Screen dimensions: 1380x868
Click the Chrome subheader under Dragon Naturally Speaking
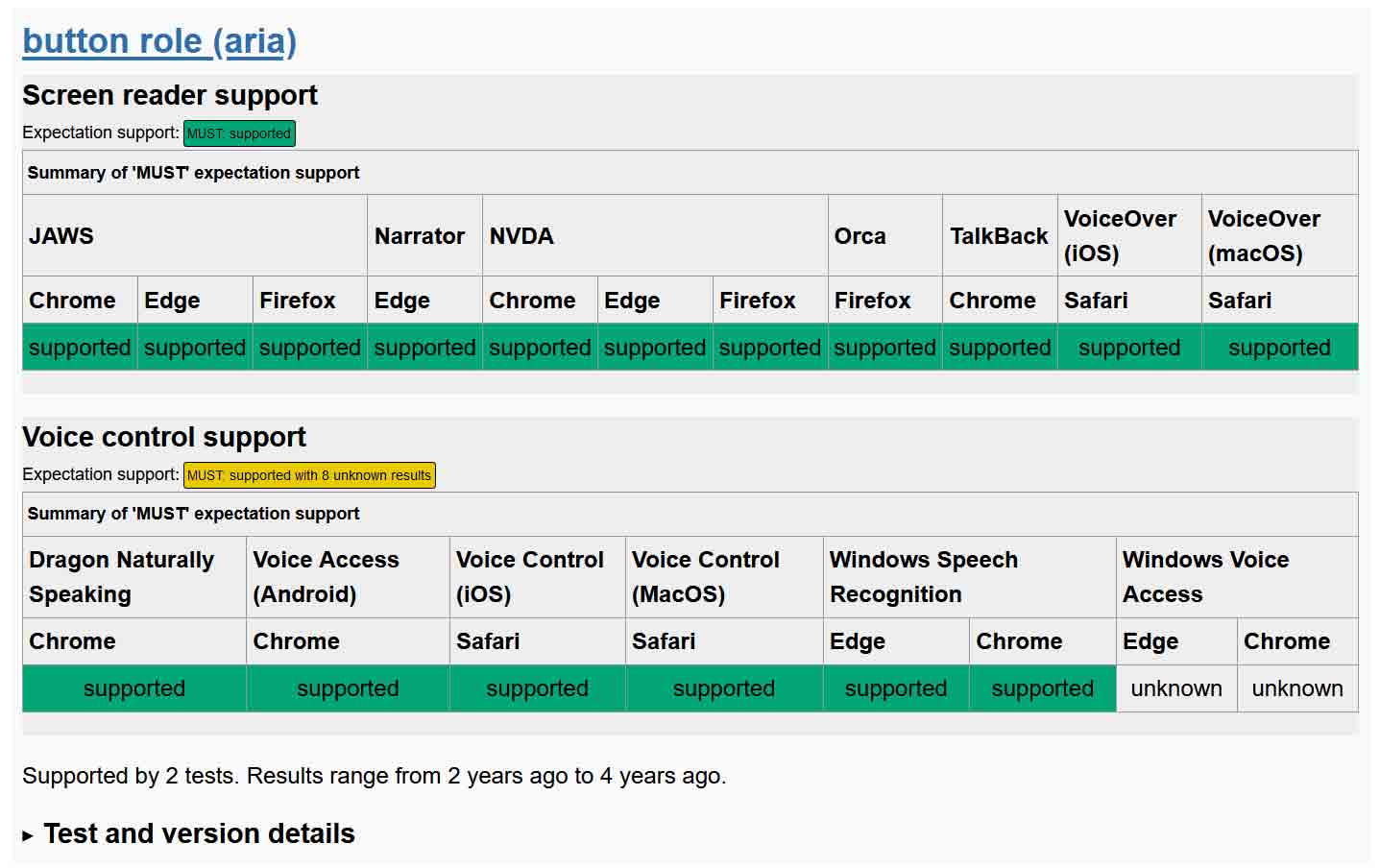point(134,641)
